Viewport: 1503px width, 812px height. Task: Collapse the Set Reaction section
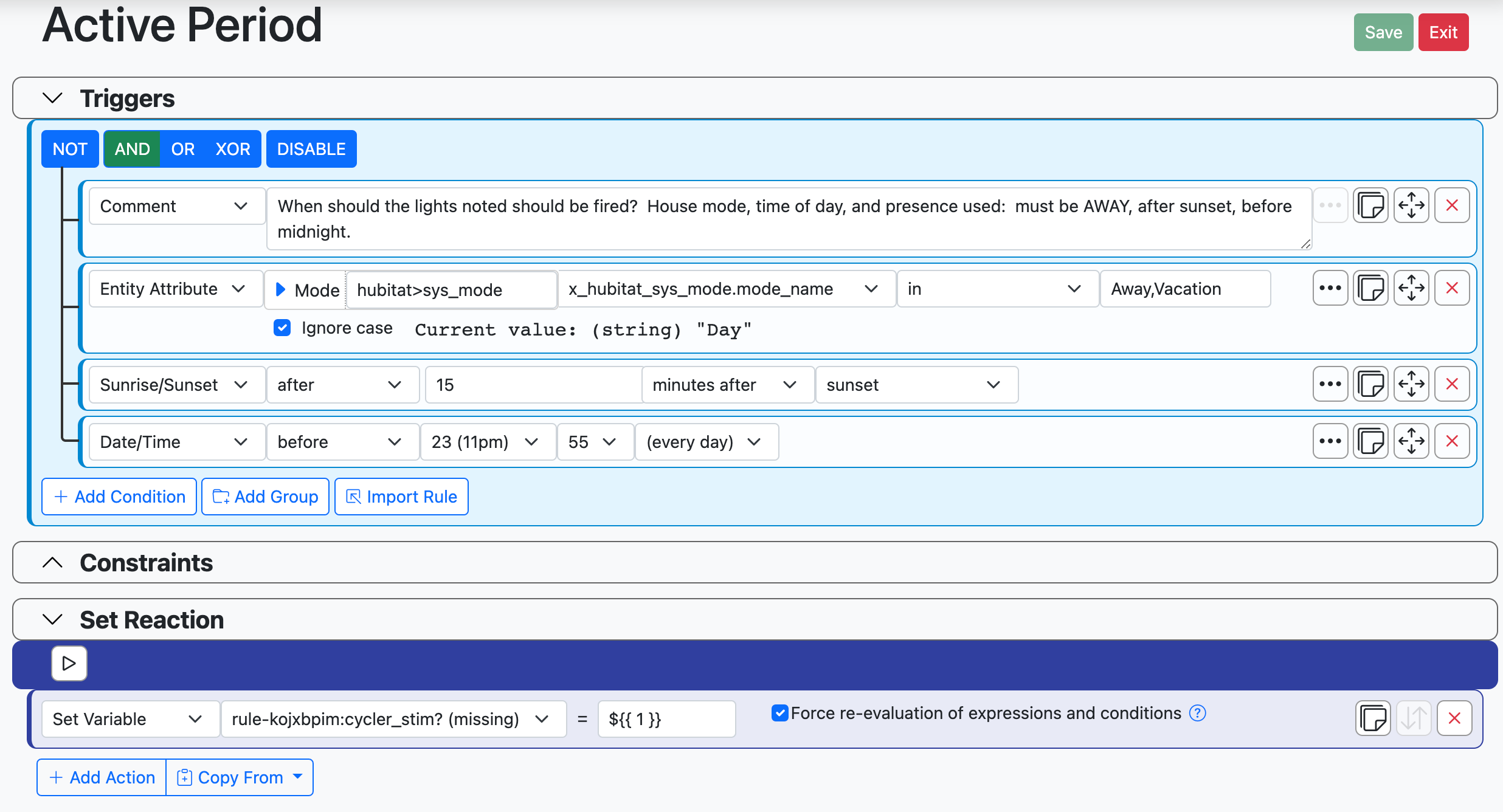(x=53, y=619)
